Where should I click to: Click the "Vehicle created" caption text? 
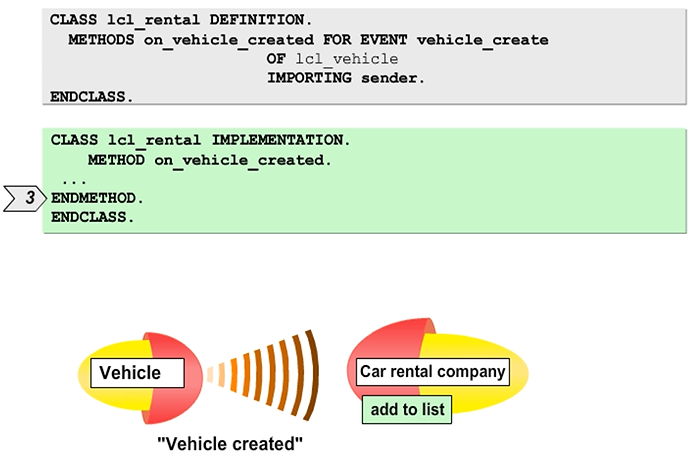coord(230,443)
